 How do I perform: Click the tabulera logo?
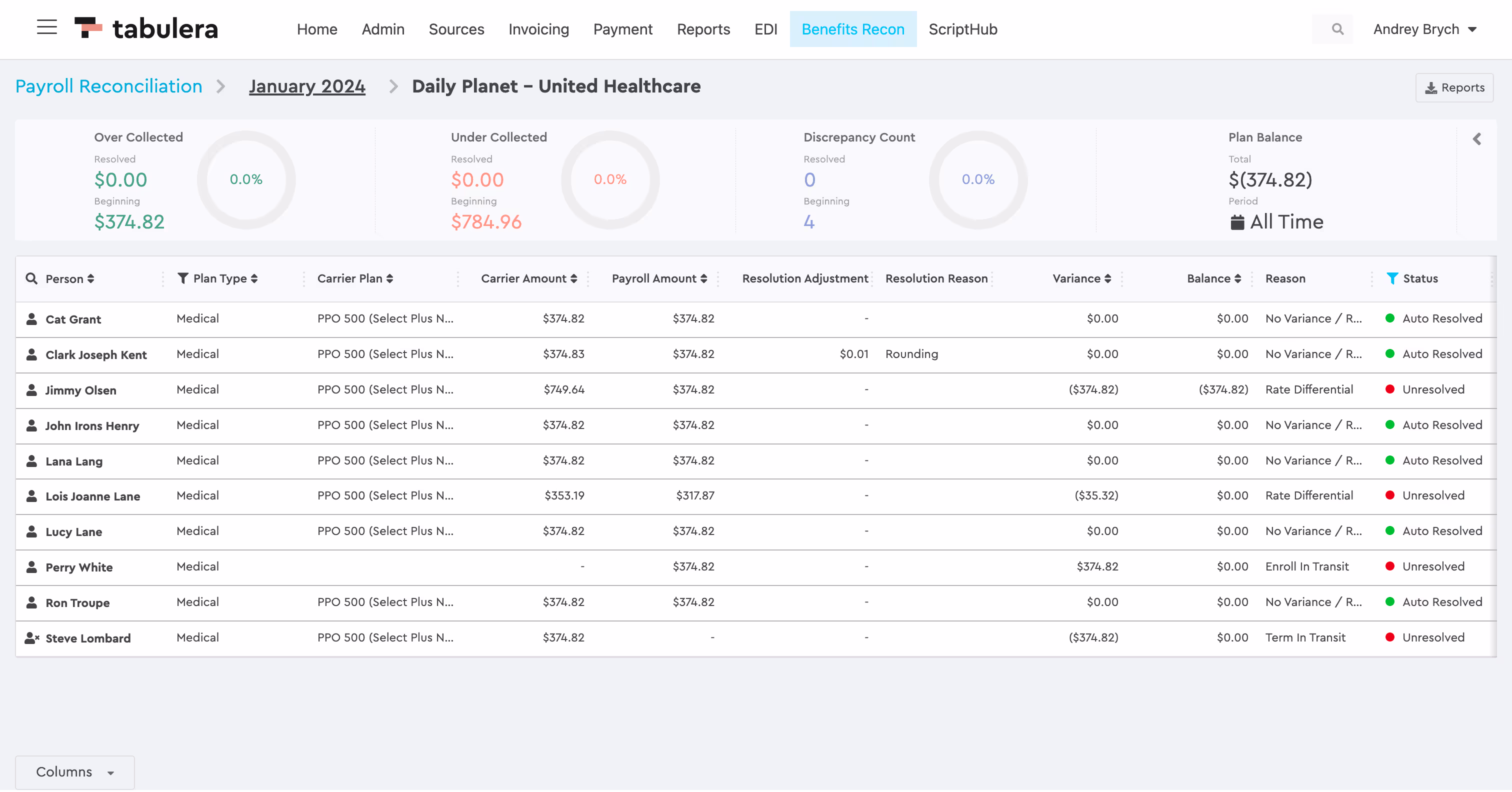click(x=146, y=29)
